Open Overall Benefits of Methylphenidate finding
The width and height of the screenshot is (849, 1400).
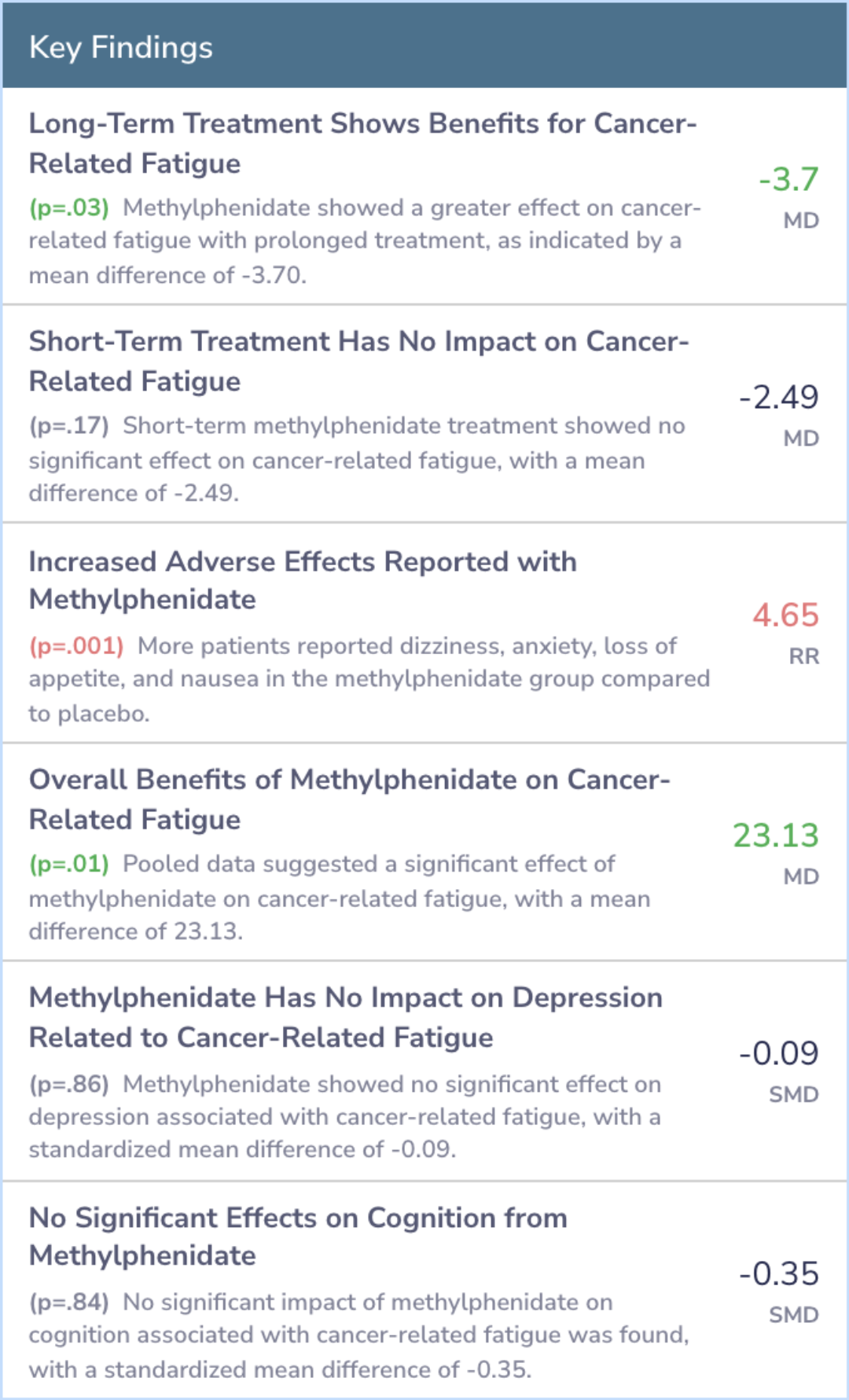[349, 799]
